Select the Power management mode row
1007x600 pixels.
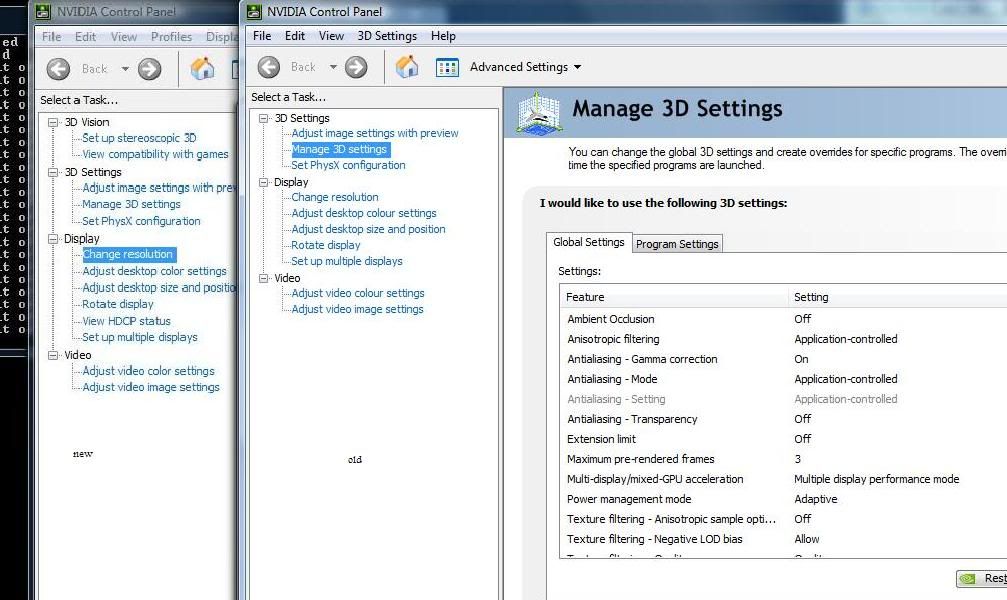(629, 499)
